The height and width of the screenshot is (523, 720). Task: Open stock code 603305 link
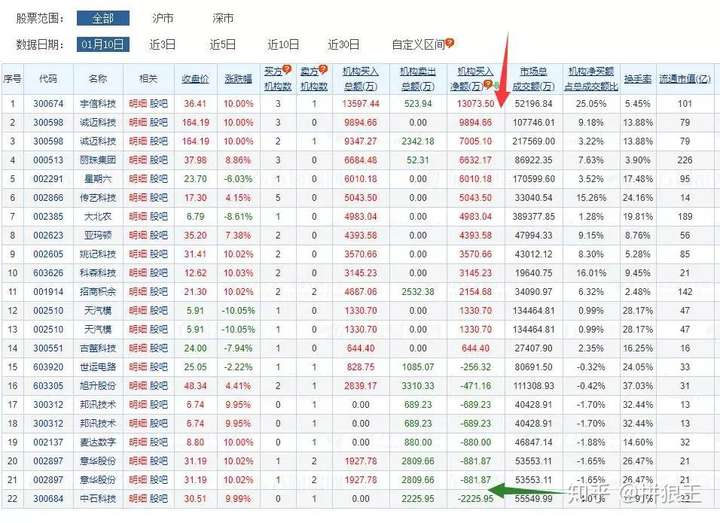(48, 386)
